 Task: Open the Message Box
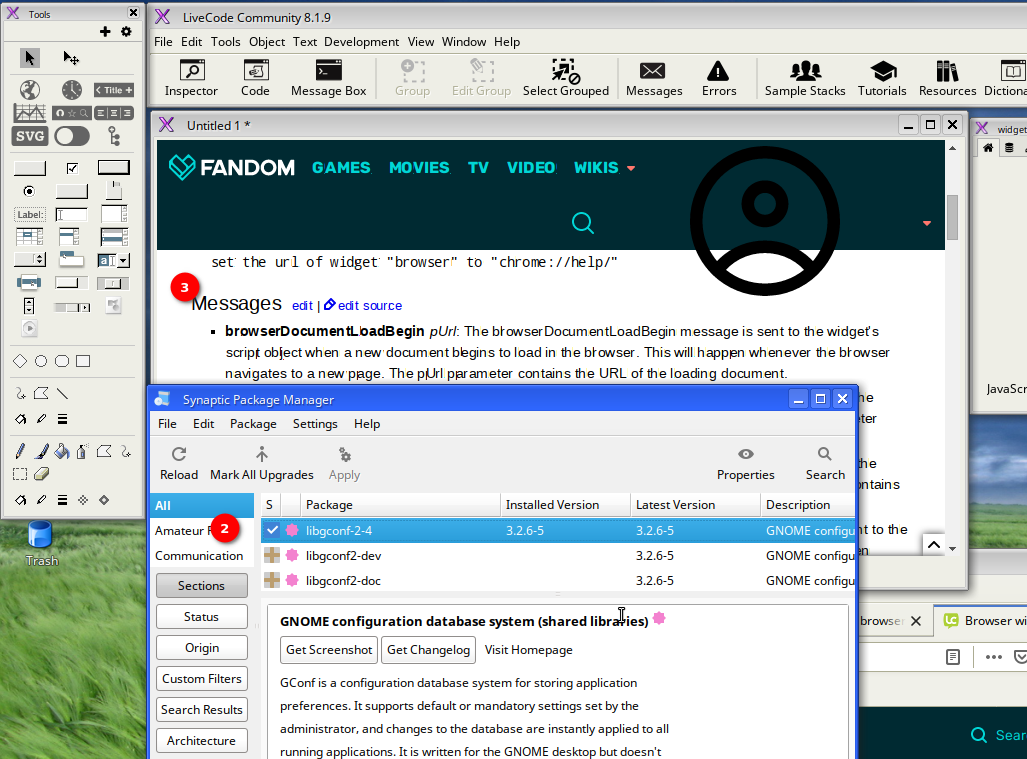point(328,78)
